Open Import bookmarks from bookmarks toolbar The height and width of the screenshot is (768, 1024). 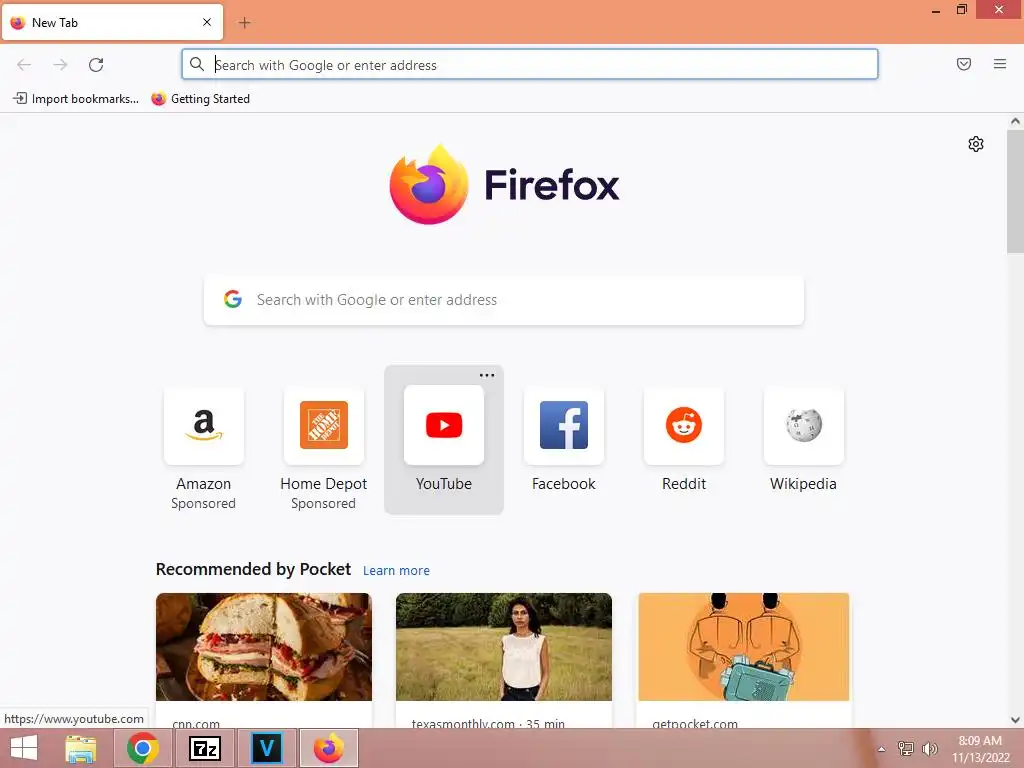(76, 99)
